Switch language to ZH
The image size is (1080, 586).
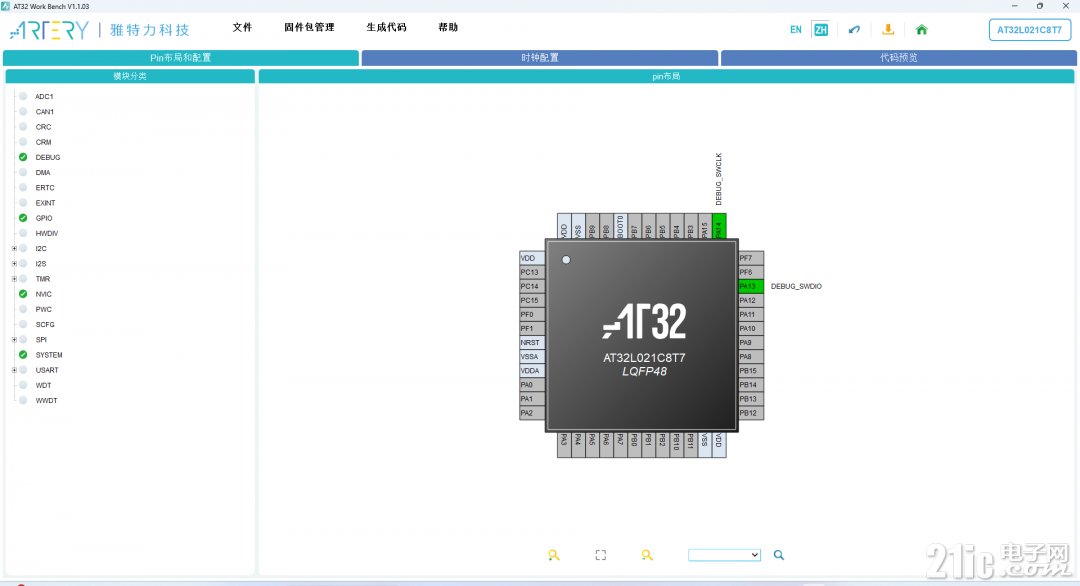pos(820,30)
